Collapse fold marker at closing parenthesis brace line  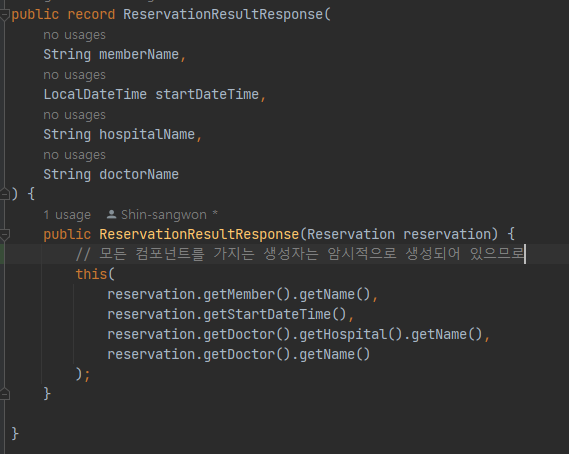click(4, 194)
